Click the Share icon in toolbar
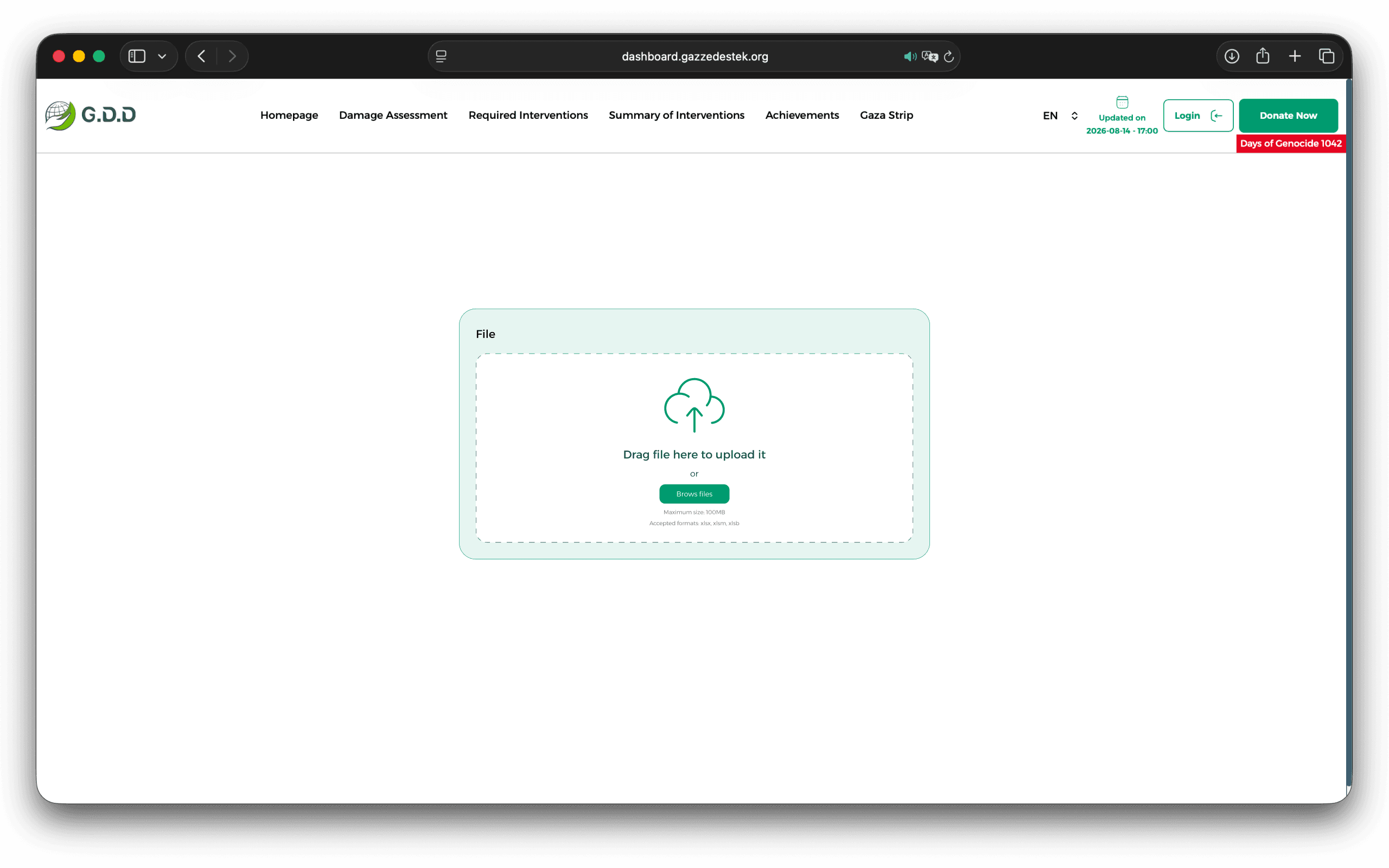Image resolution: width=1389 pixels, height=868 pixels. click(x=1262, y=56)
